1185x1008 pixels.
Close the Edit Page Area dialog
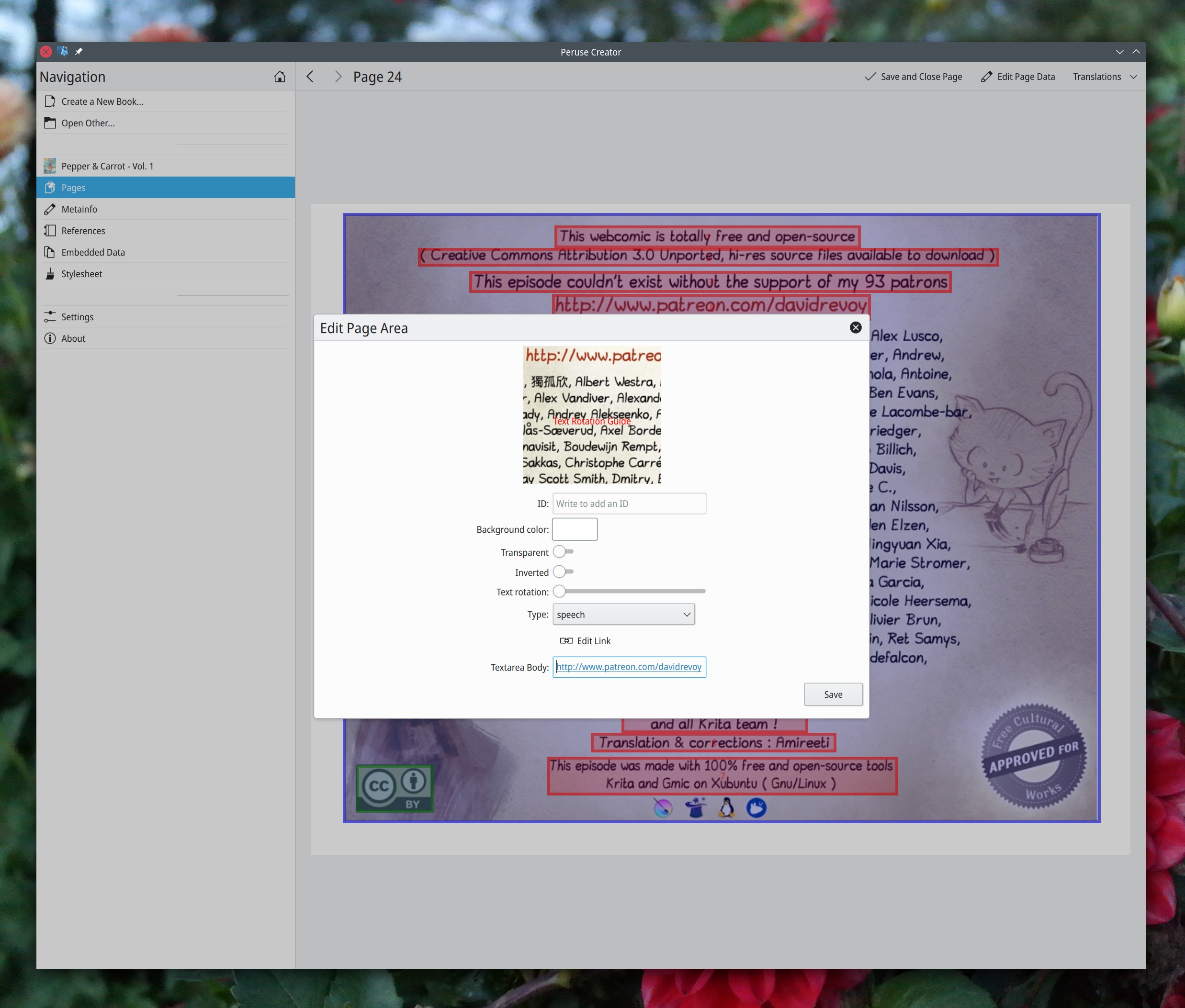(x=855, y=327)
